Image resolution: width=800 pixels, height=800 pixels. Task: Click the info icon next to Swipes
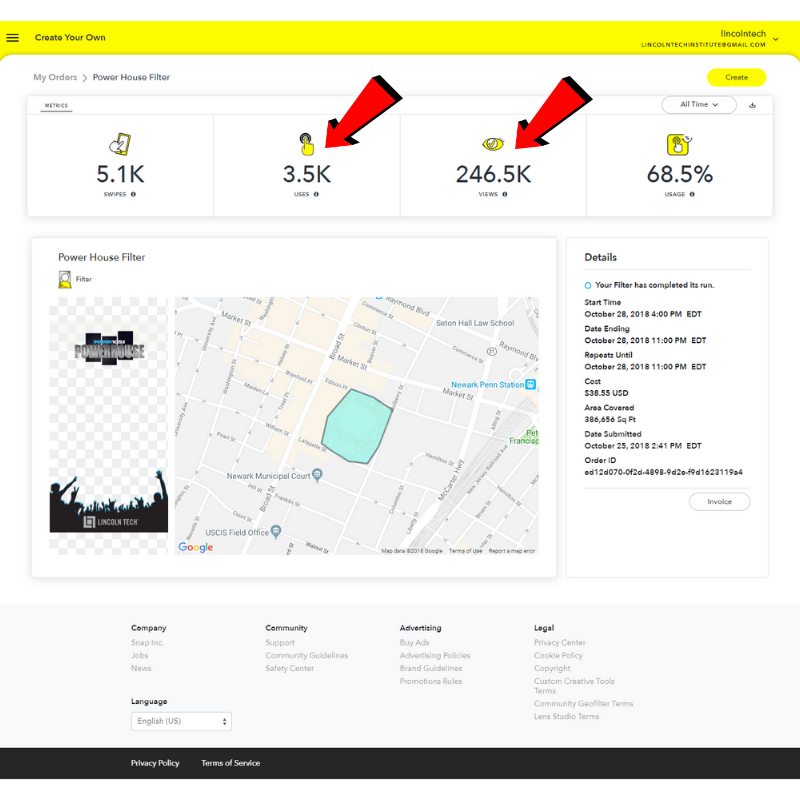point(133,194)
